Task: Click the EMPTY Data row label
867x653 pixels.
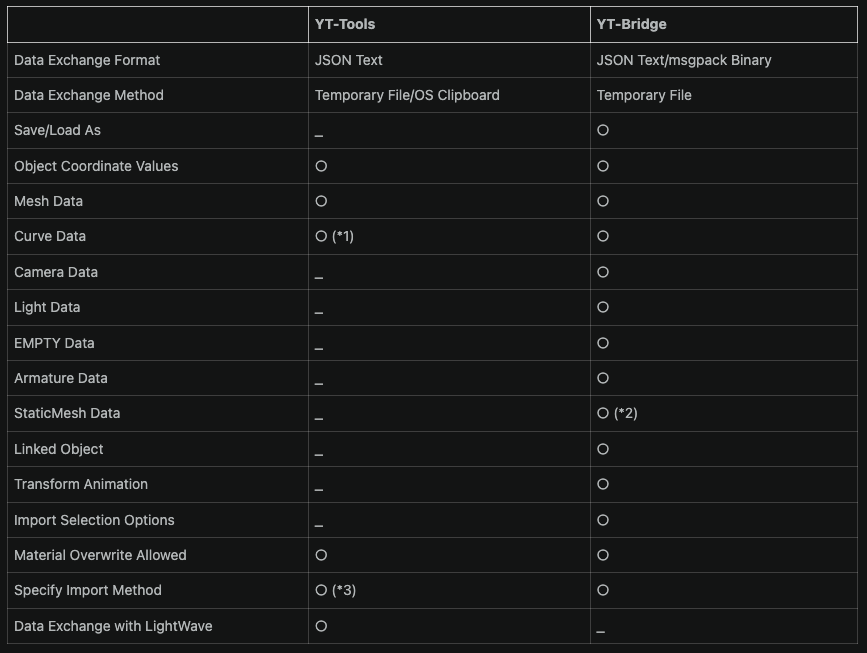Action: (54, 343)
